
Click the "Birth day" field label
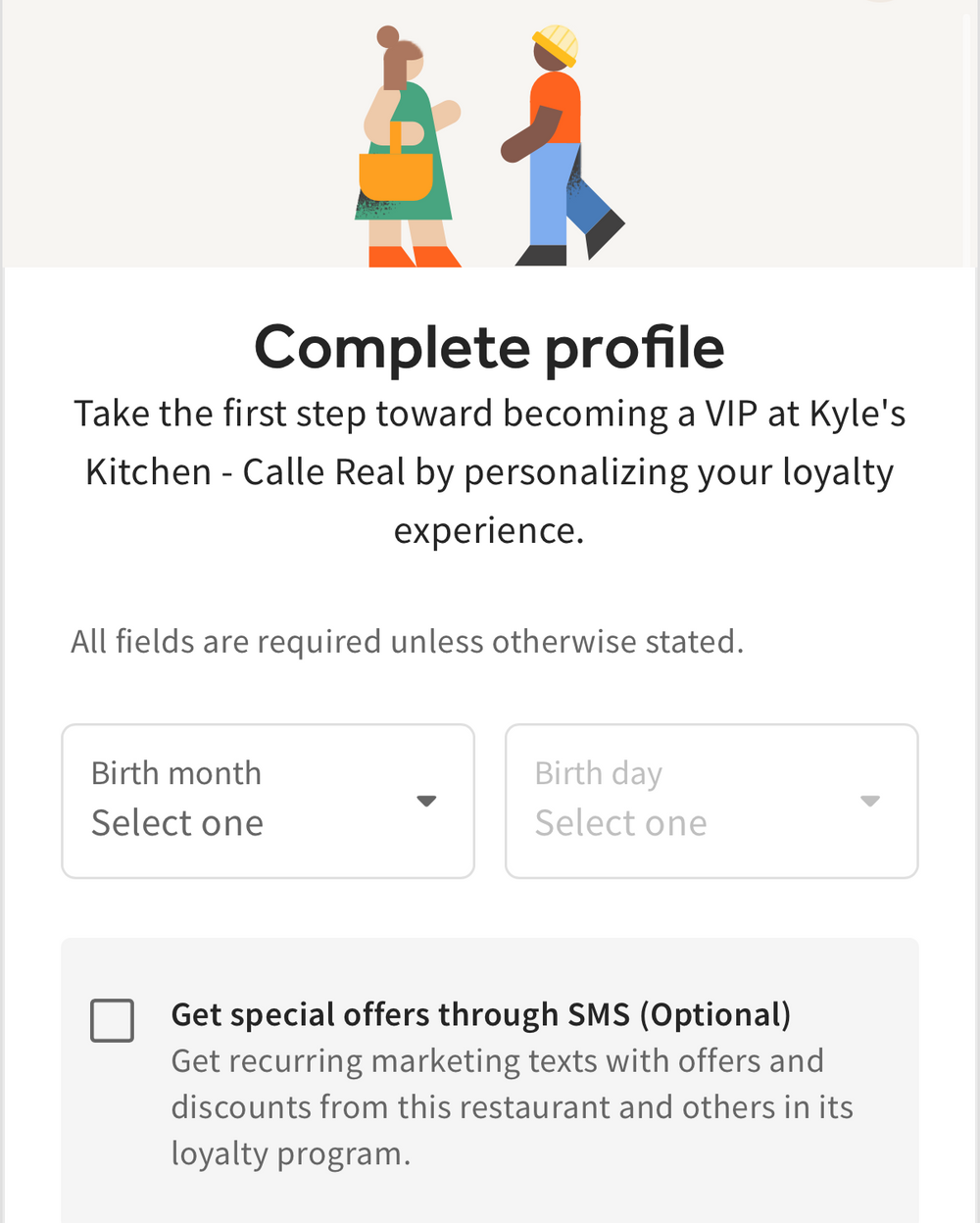599,773
